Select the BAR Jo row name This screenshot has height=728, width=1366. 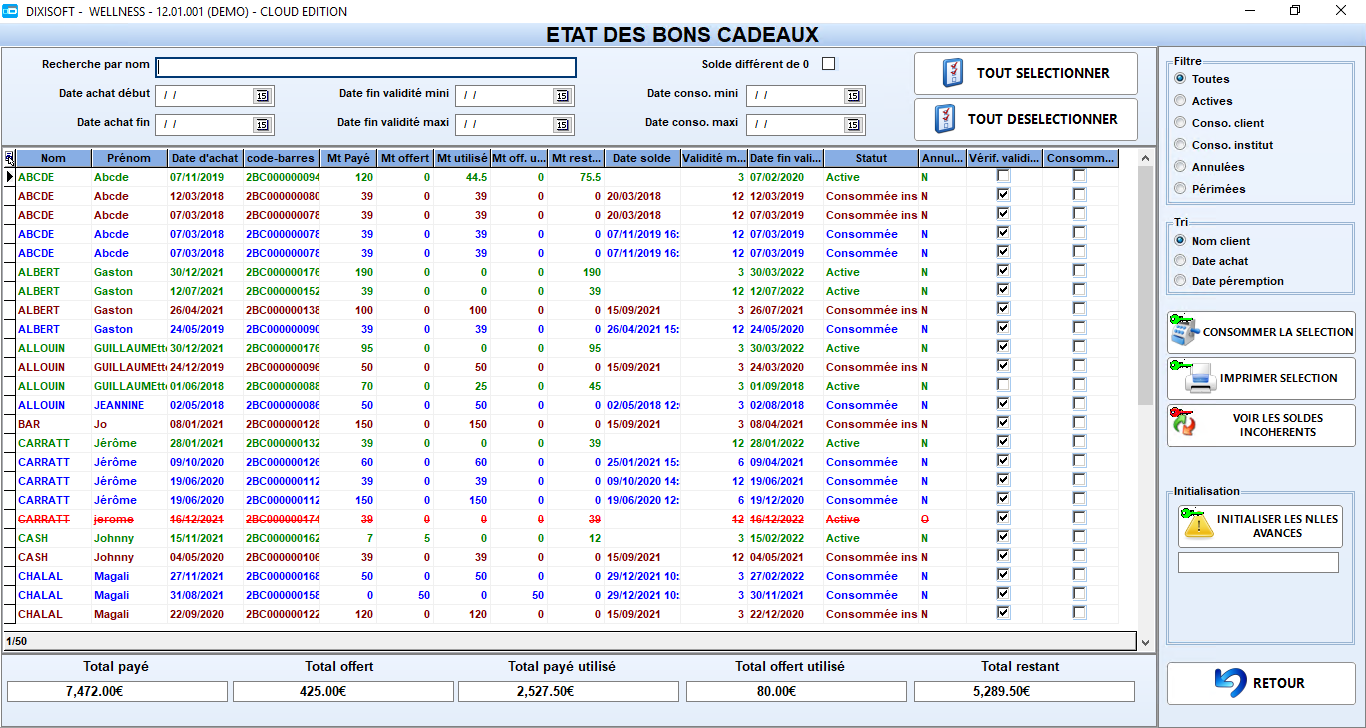click(x=29, y=424)
